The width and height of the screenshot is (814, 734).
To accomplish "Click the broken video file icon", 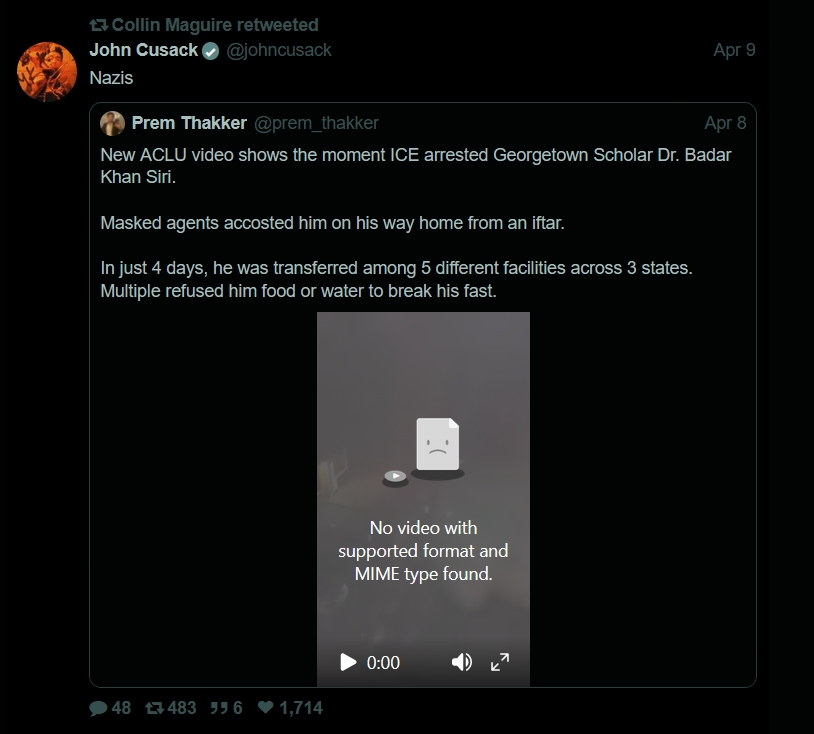I will [437, 445].
